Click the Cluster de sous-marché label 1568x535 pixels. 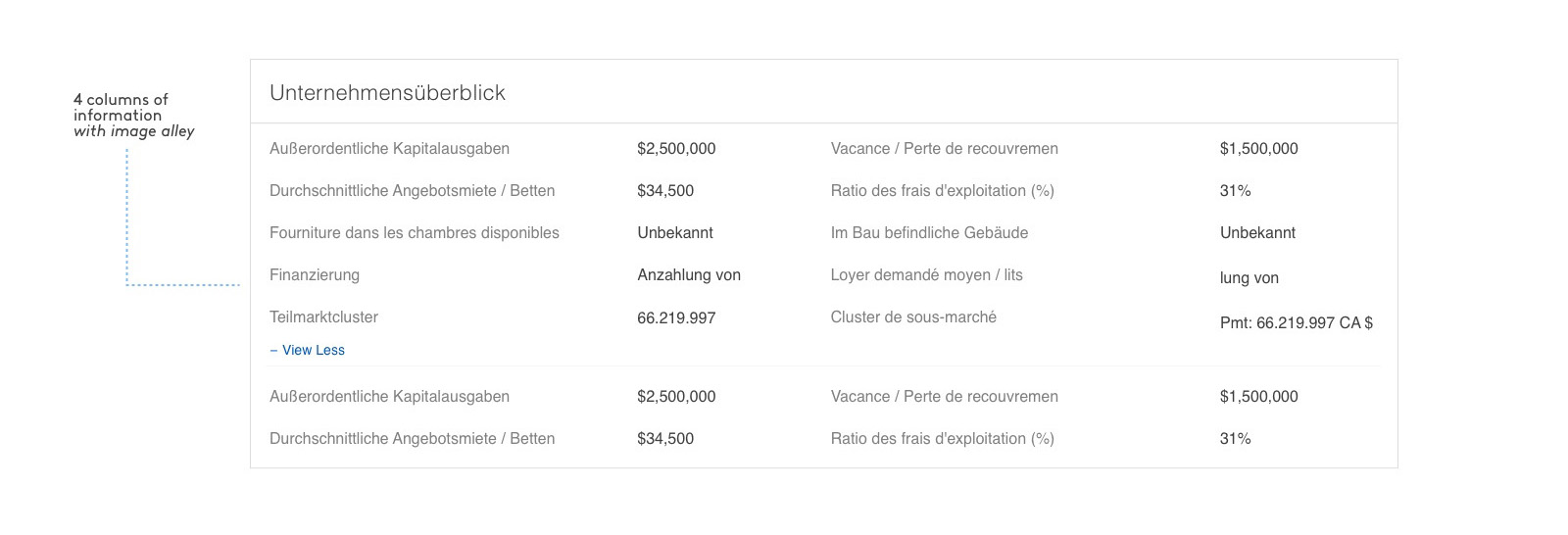tap(913, 317)
